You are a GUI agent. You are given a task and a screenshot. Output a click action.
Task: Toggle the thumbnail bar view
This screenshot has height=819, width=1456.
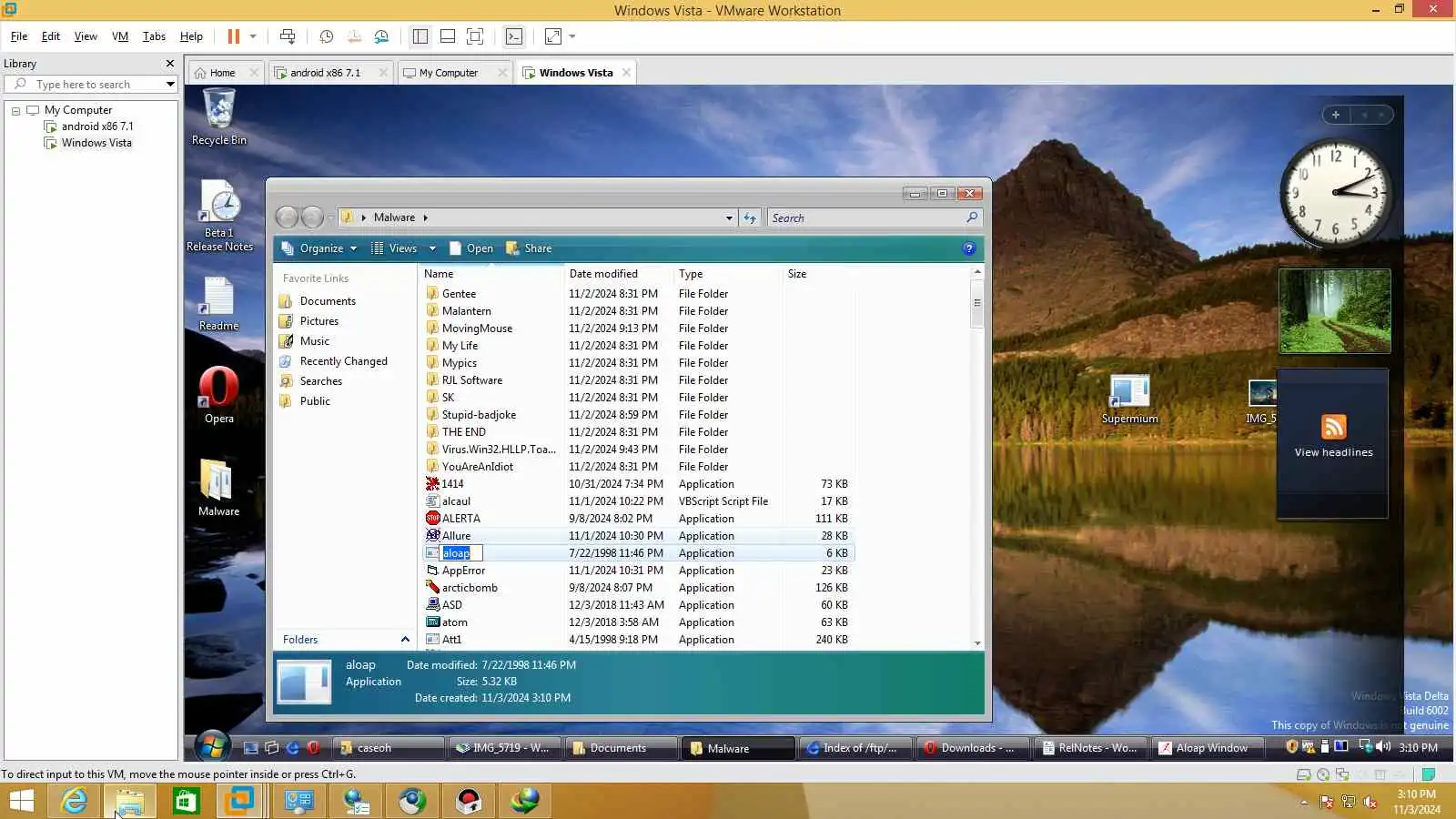448,36
